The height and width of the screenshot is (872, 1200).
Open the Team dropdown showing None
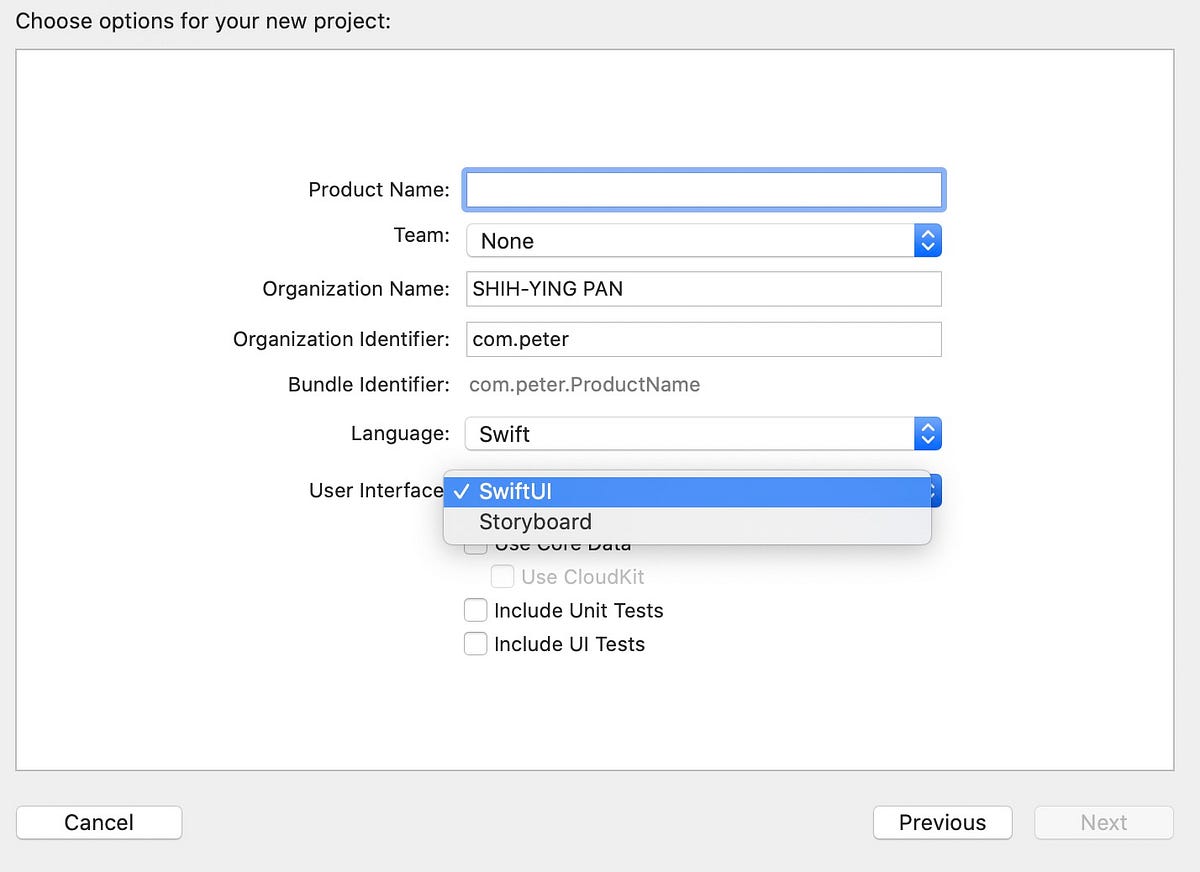click(x=700, y=240)
